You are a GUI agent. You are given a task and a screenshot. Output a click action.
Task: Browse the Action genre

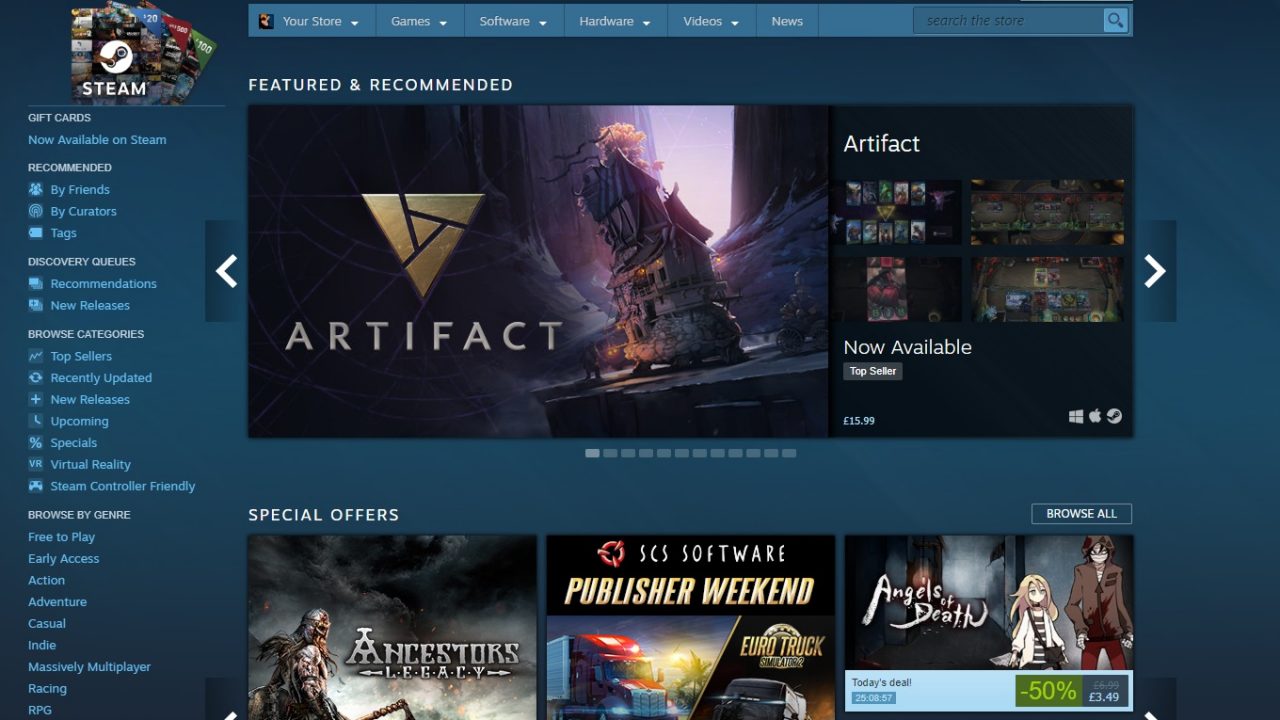pyautogui.click(x=47, y=580)
